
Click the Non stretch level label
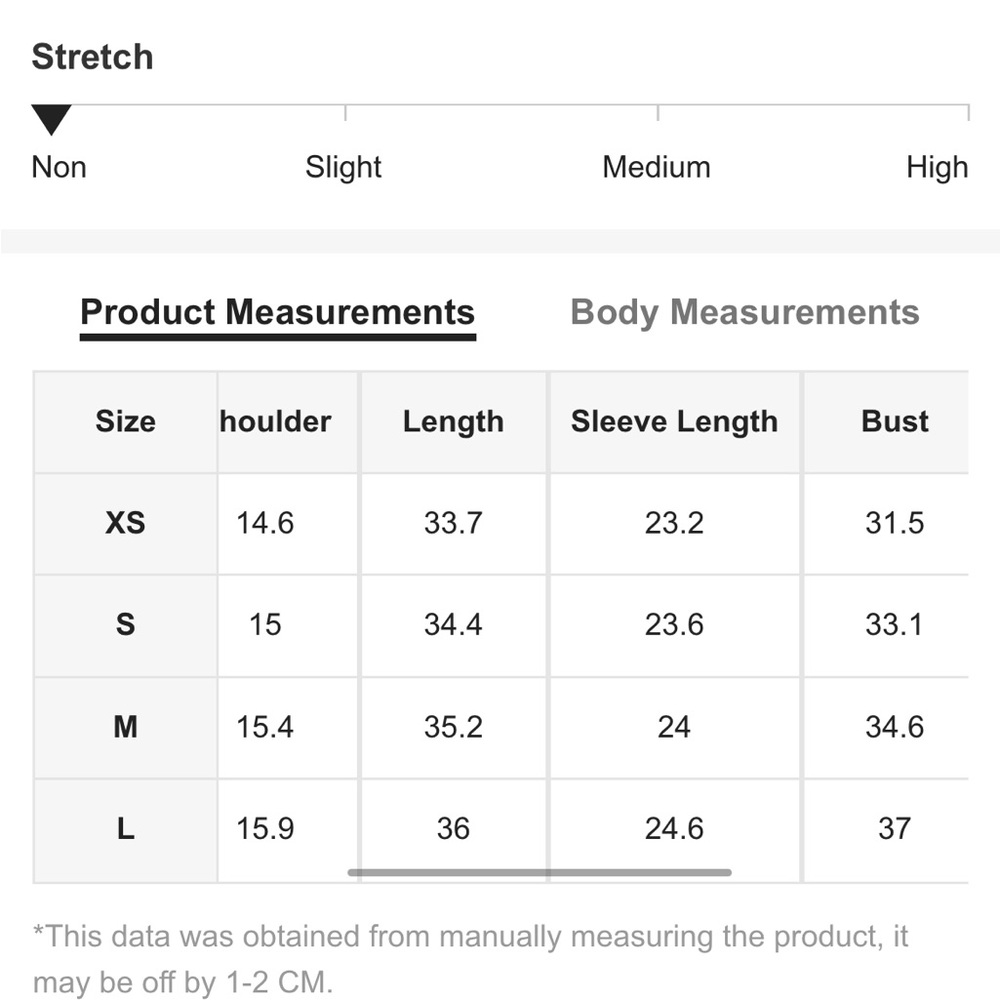point(59,167)
